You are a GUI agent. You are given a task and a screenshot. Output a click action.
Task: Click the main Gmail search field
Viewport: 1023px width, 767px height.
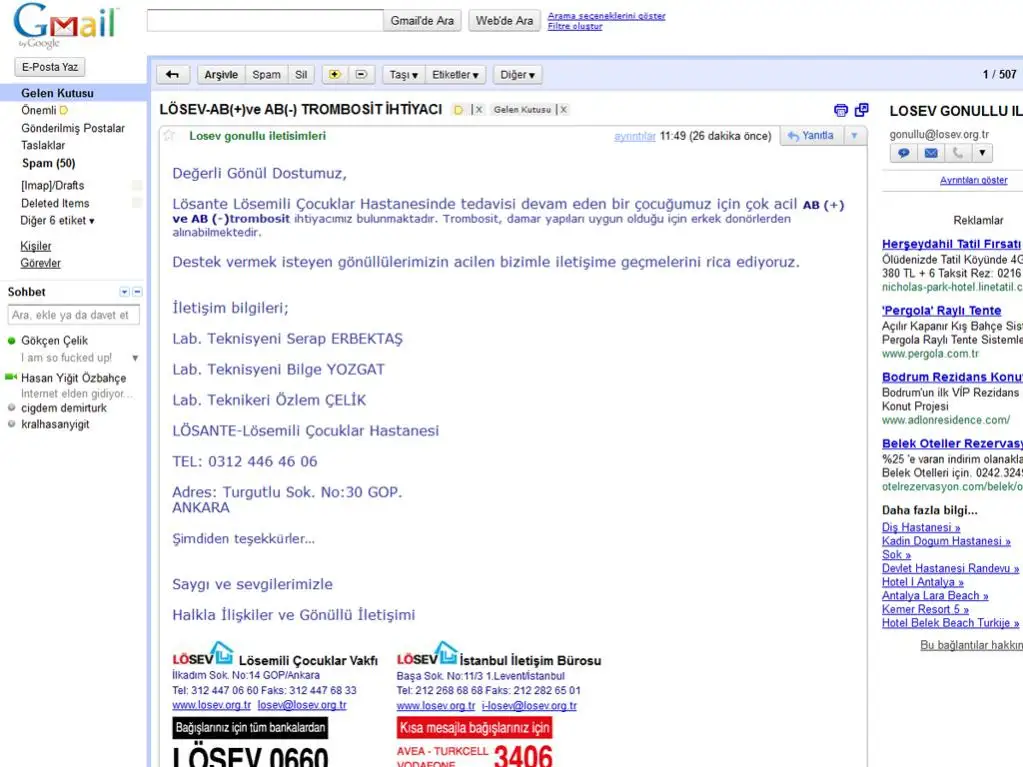265,20
